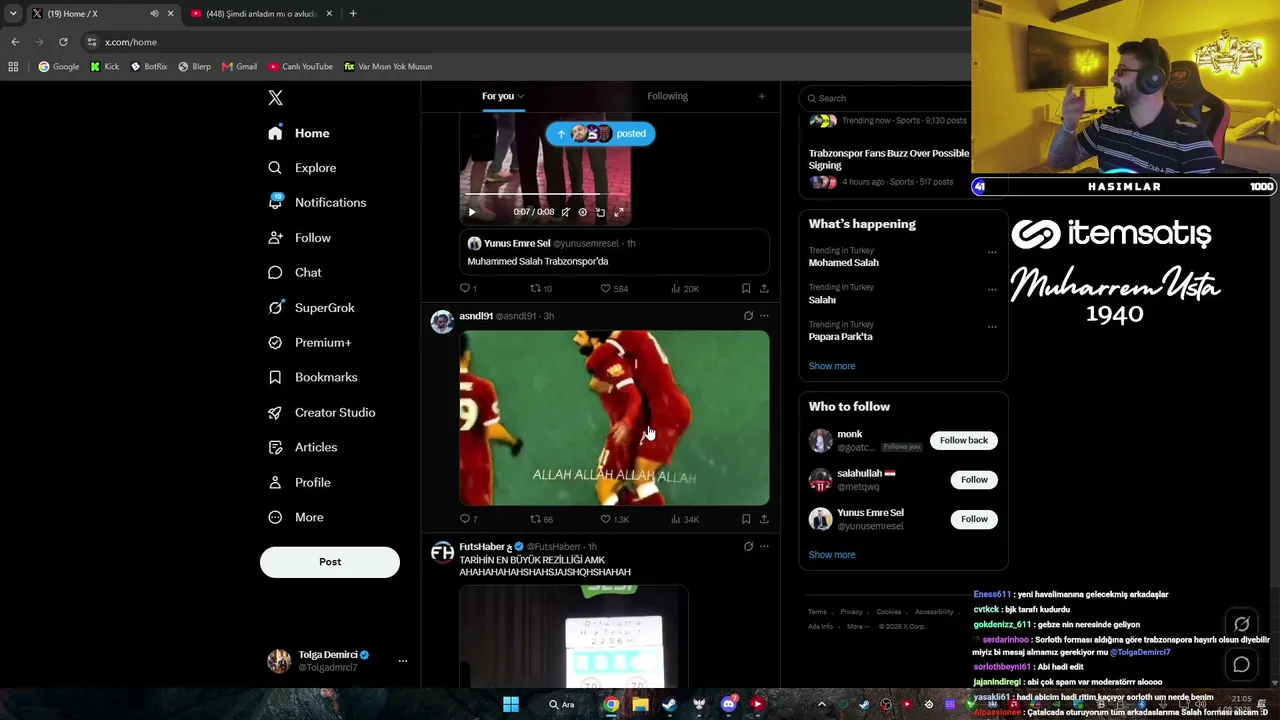The width and height of the screenshot is (1280, 720).
Task: Open the Windows Start menu
Action: pos(511,704)
